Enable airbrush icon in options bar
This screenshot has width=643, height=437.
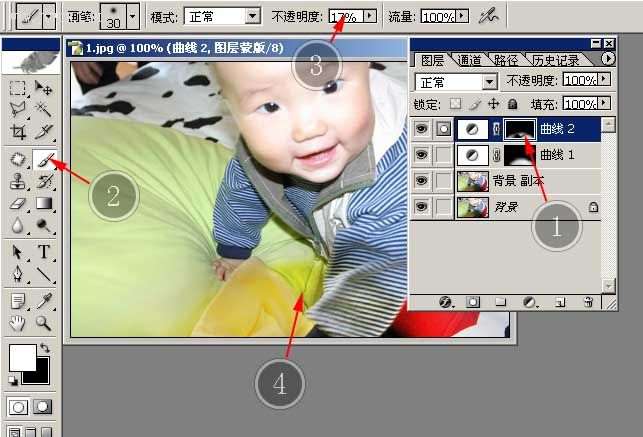click(x=488, y=16)
